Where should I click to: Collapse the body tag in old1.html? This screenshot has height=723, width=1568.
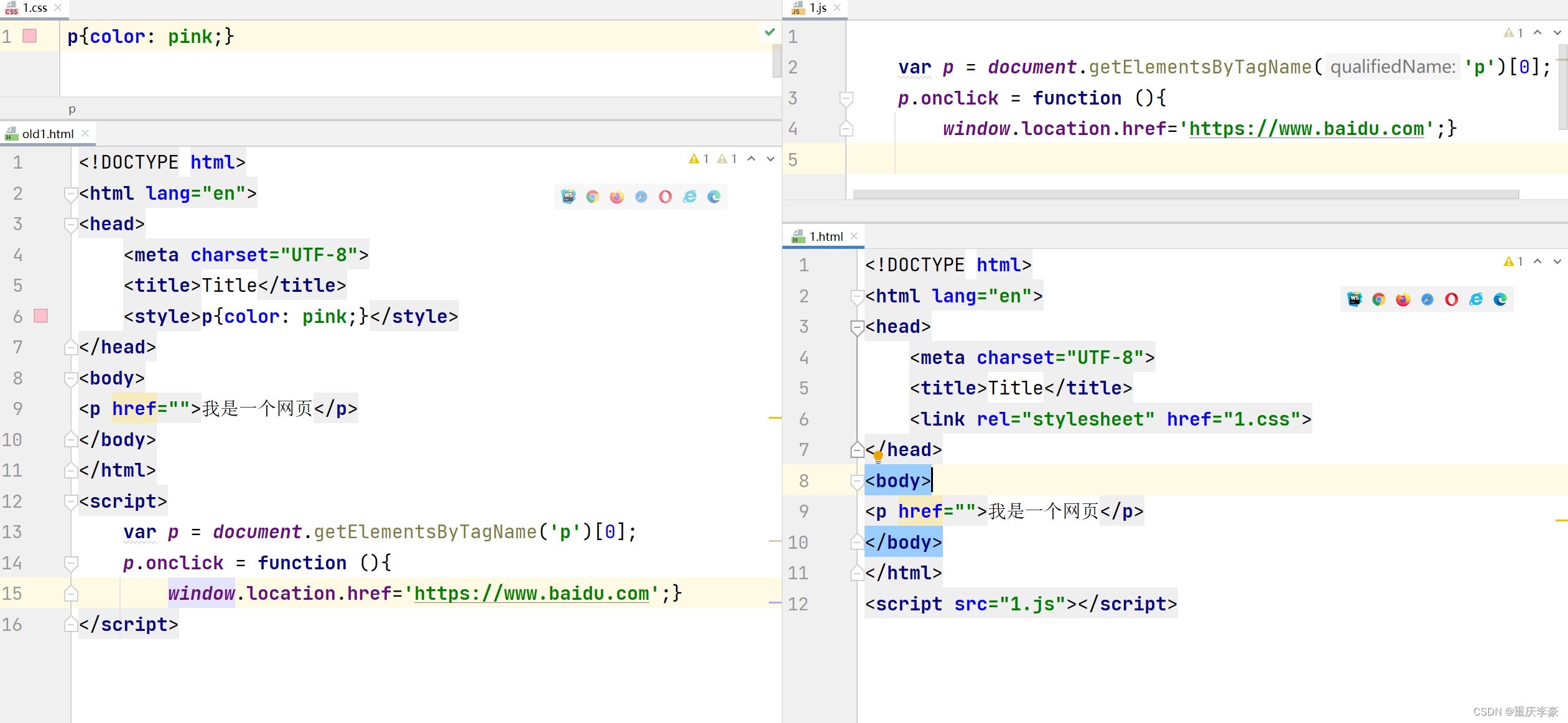pos(71,379)
